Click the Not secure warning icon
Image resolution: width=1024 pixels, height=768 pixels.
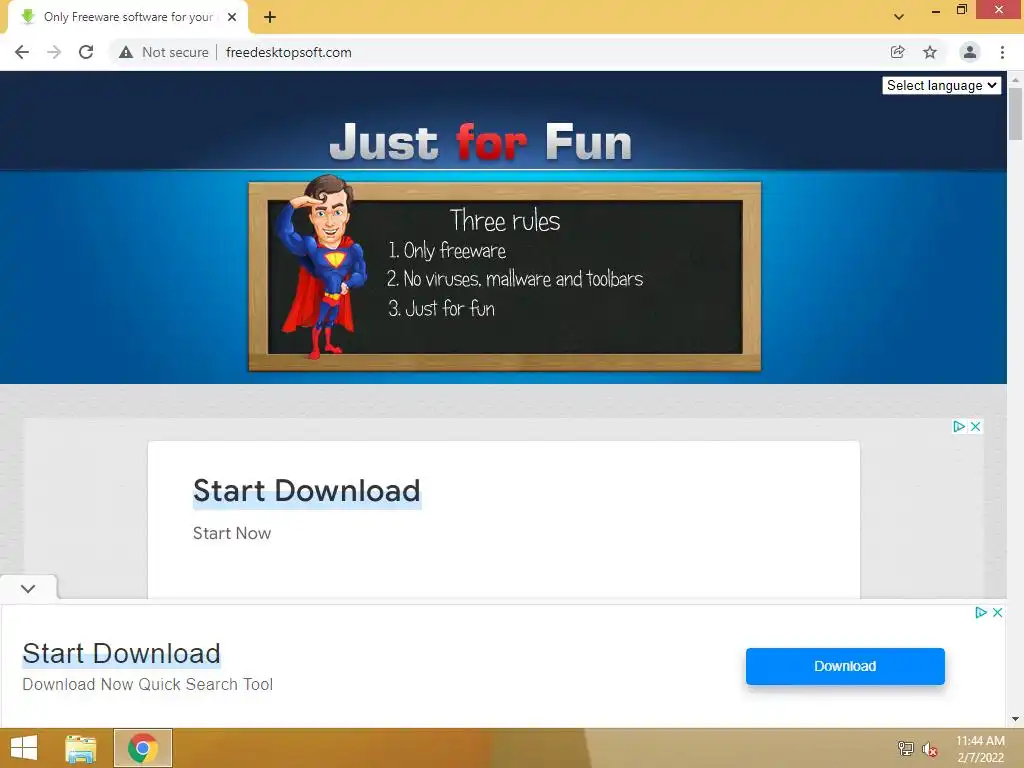click(126, 52)
